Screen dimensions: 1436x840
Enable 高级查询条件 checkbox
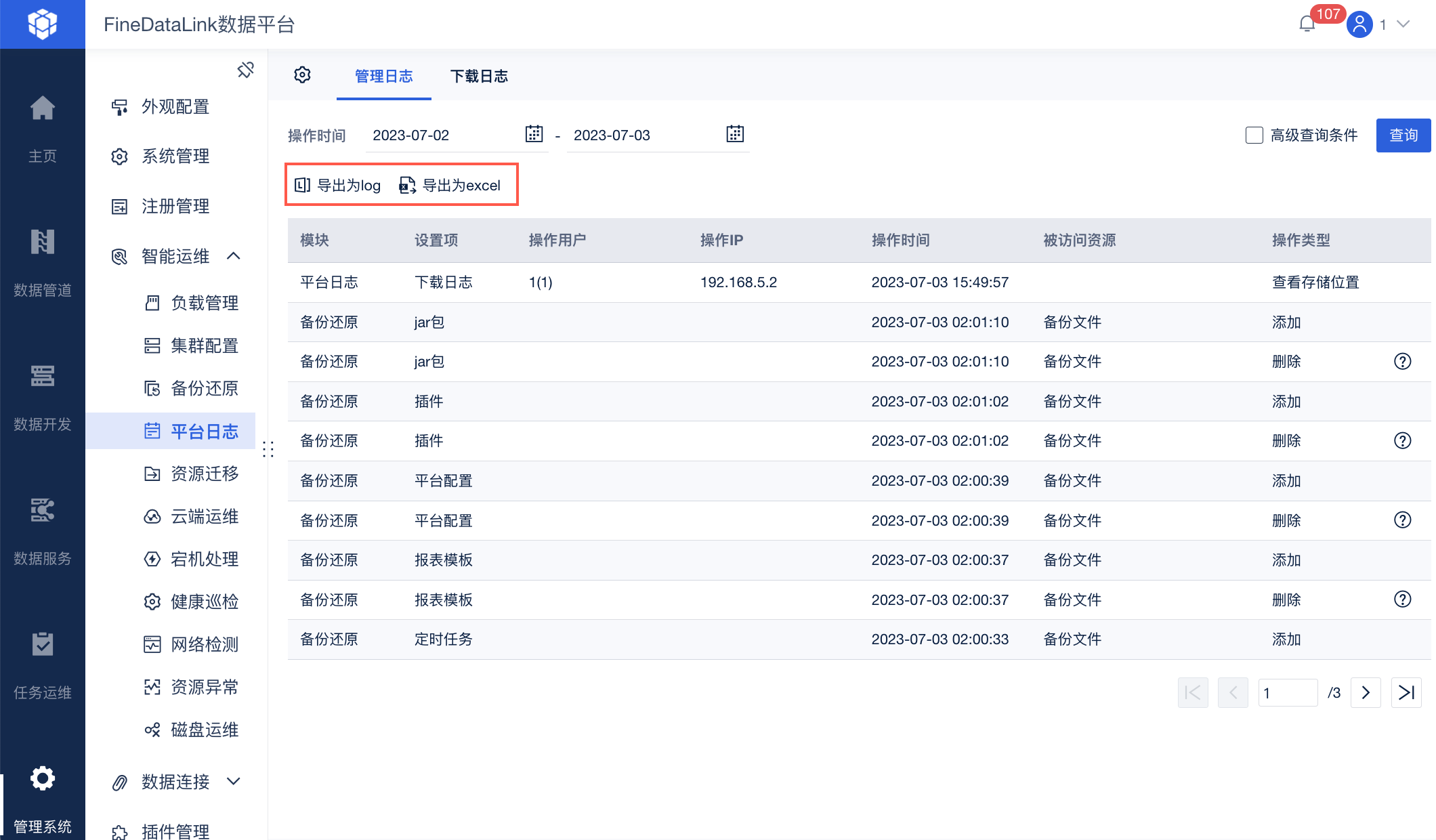click(1254, 135)
